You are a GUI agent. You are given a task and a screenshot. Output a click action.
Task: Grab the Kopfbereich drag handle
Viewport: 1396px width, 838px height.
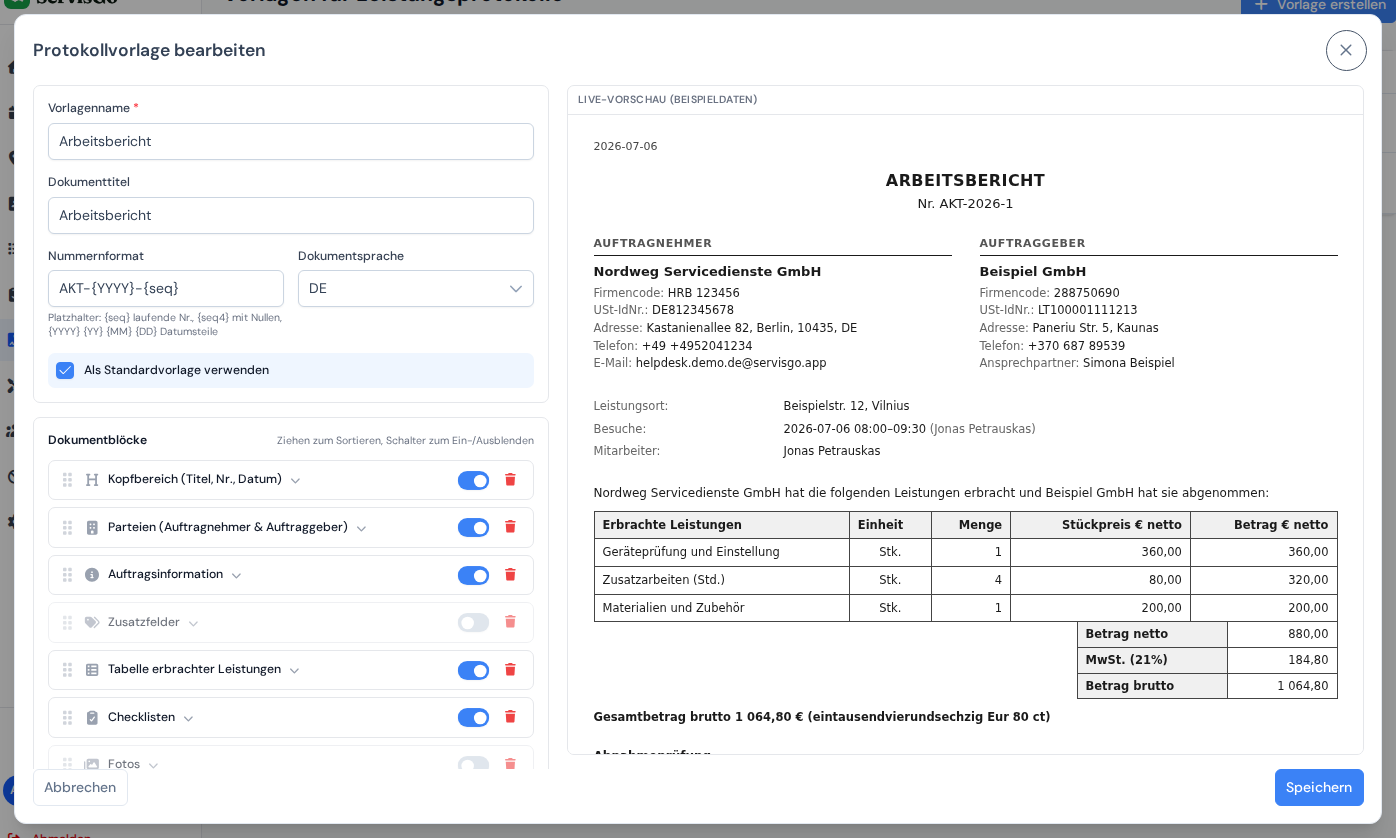(x=67, y=480)
